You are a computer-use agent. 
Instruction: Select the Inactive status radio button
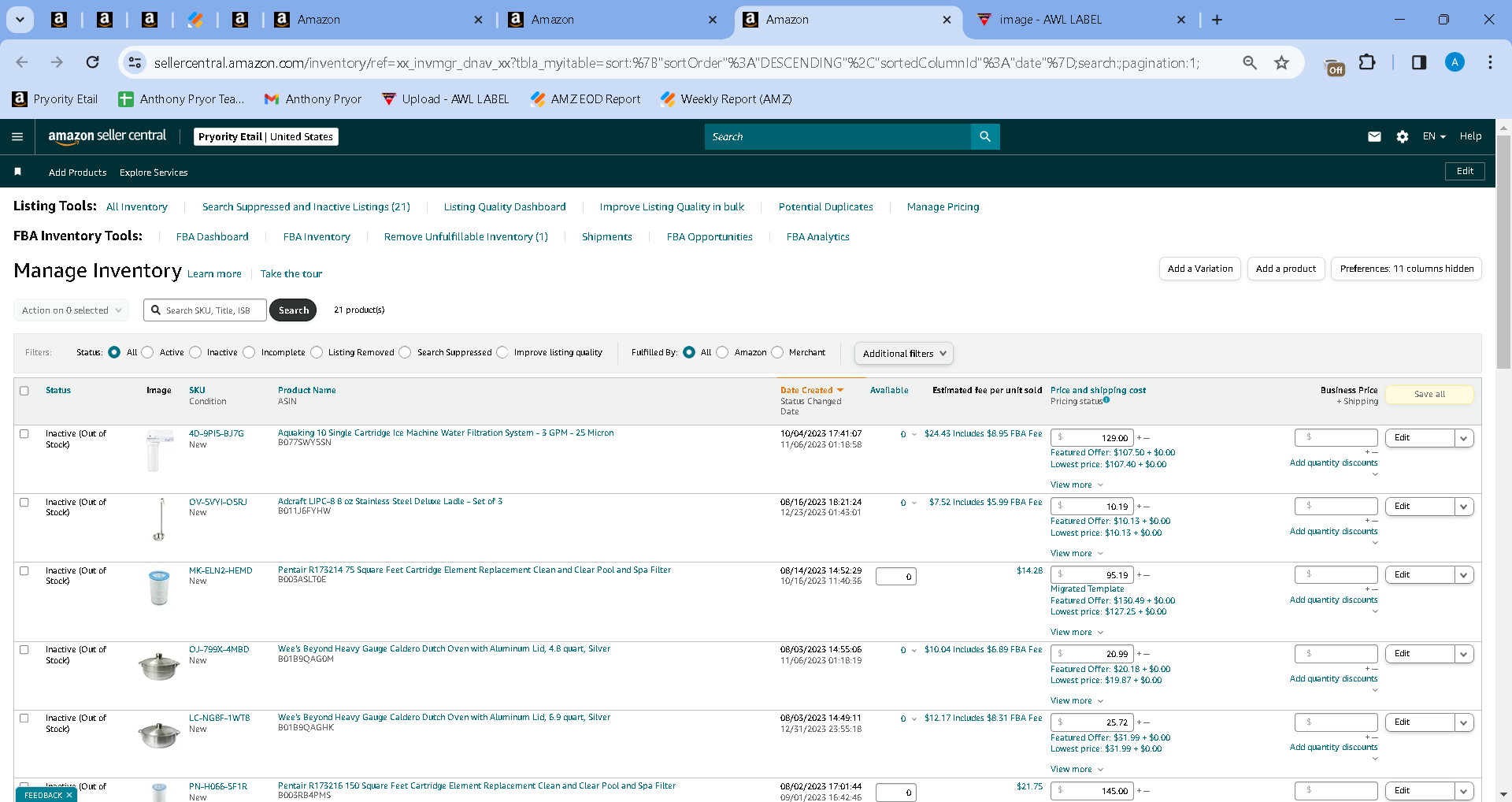pos(195,352)
